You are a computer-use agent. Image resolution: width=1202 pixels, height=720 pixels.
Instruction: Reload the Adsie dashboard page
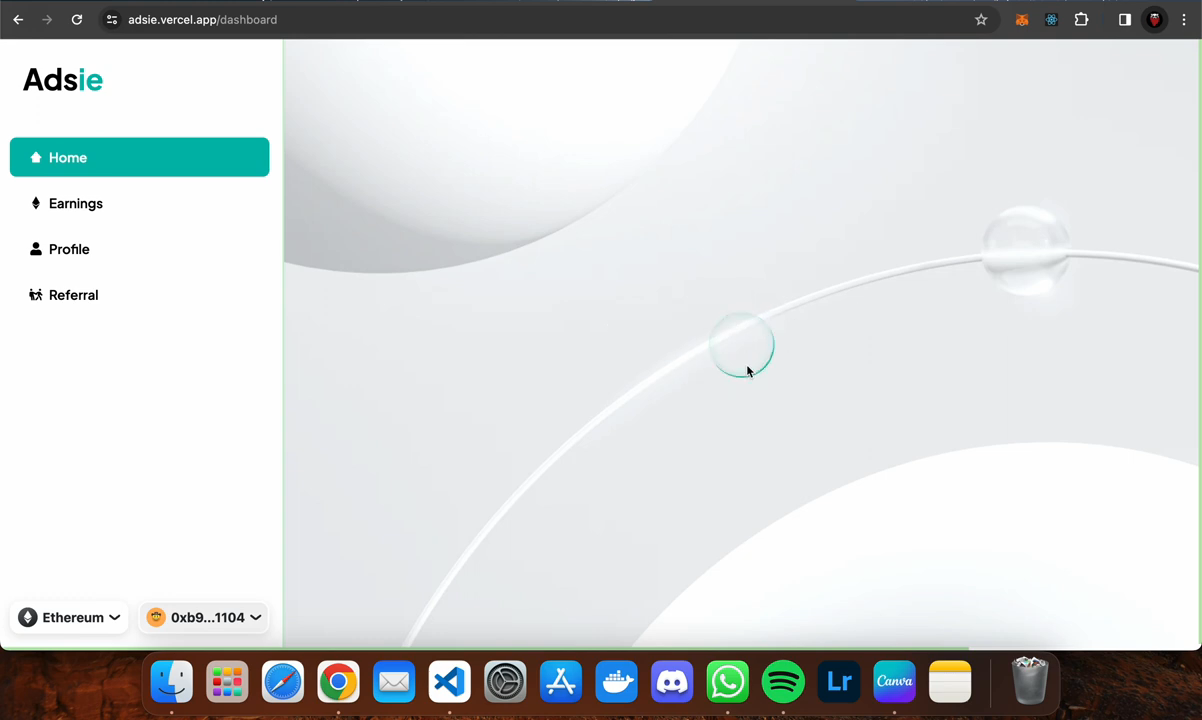pyautogui.click(x=77, y=19)
